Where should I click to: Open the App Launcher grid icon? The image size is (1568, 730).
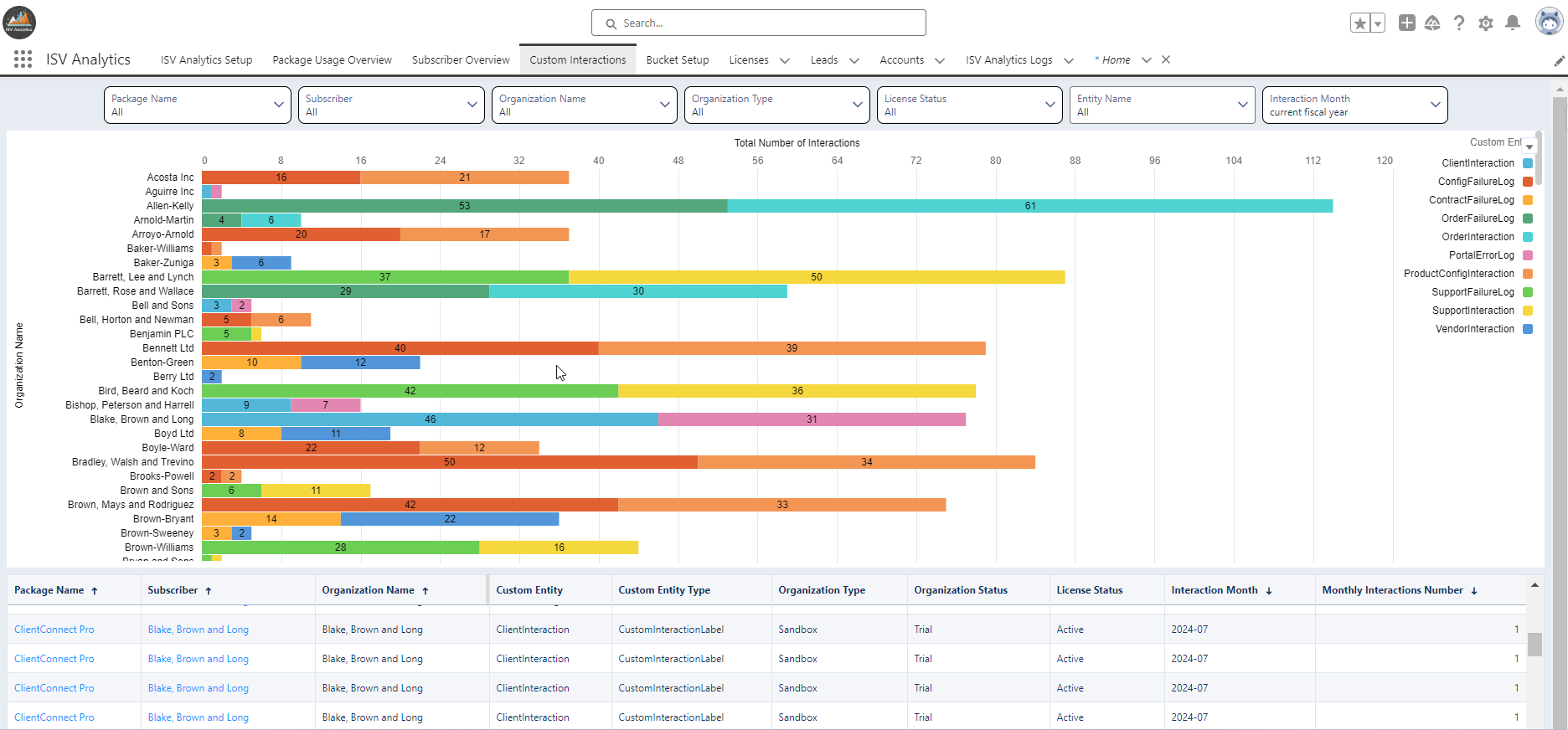point(23,59)
